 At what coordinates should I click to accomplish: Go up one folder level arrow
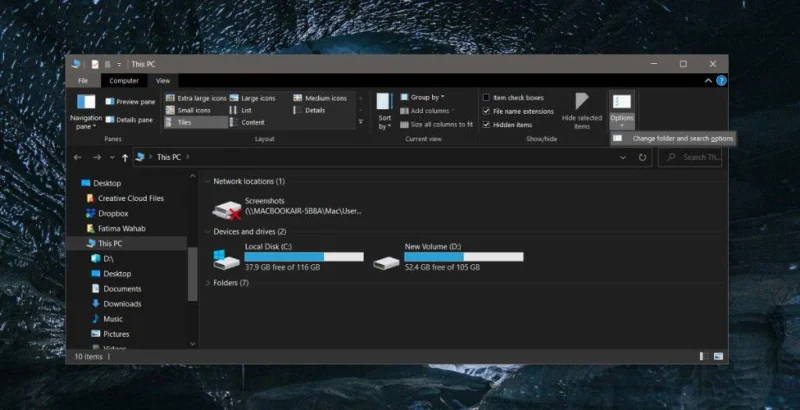124,158
